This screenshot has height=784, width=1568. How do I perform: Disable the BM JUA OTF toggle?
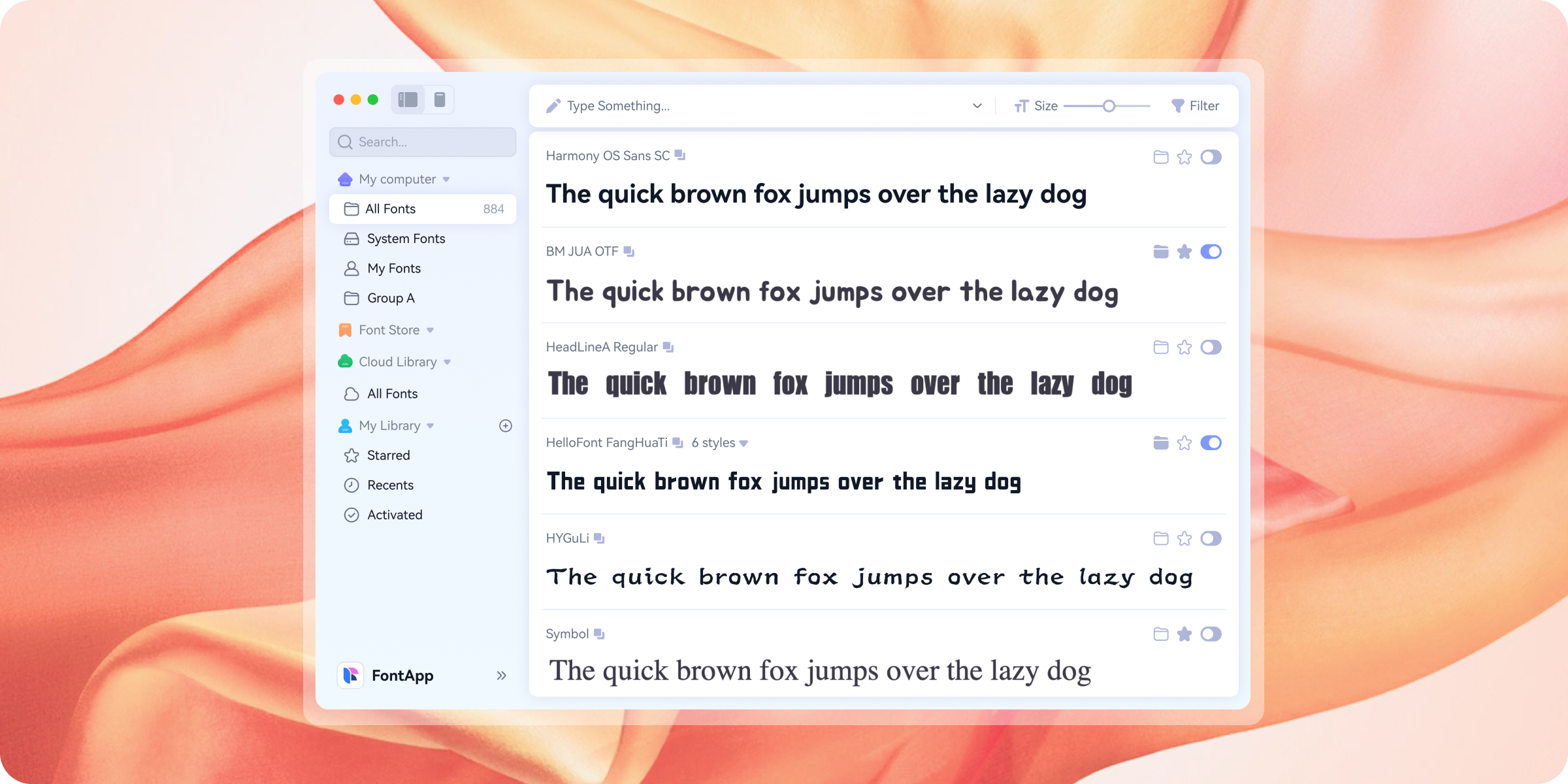pos(1211,252)
